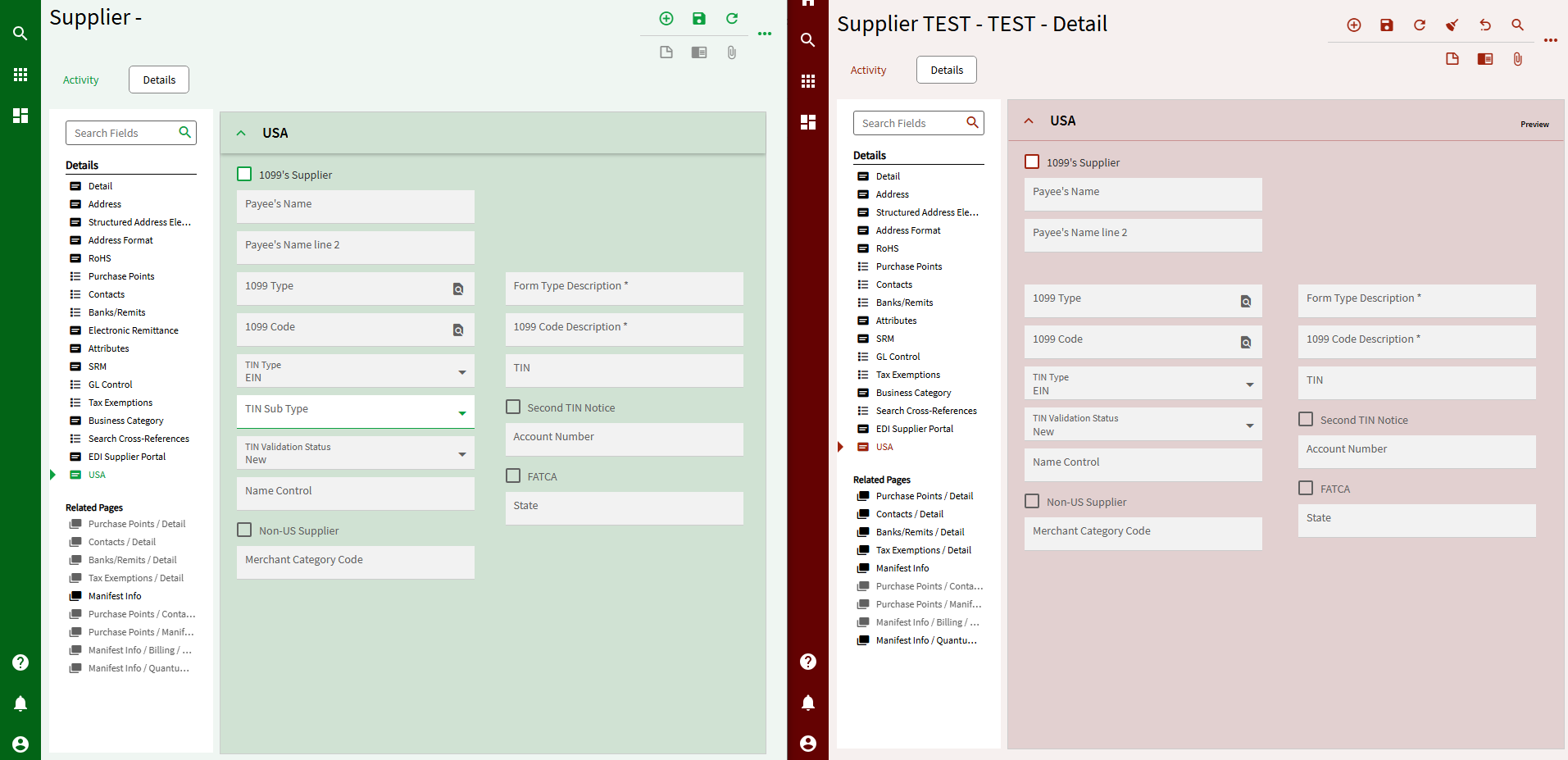The height and width of the screenshot is (760, 1568).
Task: Click the broom Clear icon in red window
Action: point(1452,25)
